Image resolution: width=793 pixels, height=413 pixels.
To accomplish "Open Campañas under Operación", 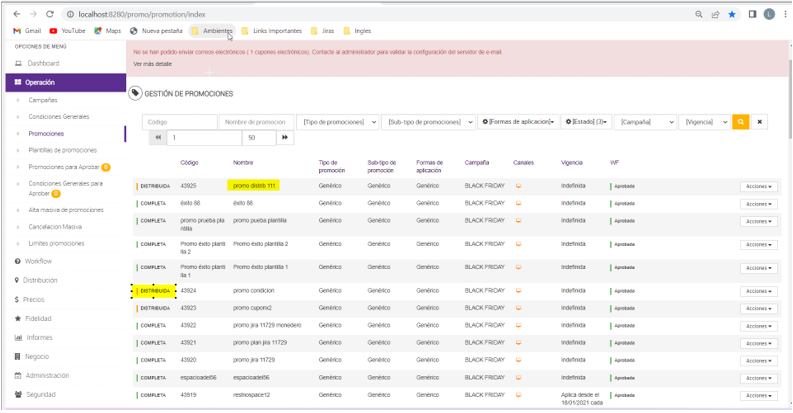I will pyautogui.click(x=43, y=100).
